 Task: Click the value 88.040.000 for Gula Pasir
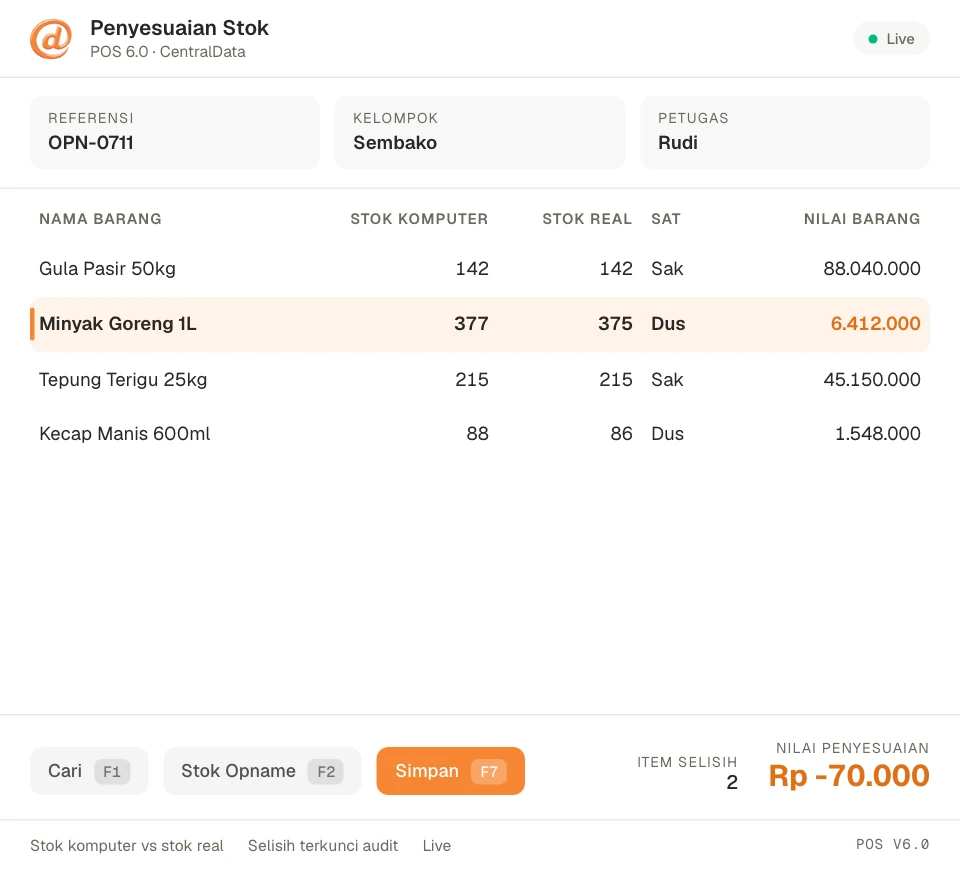click(872, 268)
